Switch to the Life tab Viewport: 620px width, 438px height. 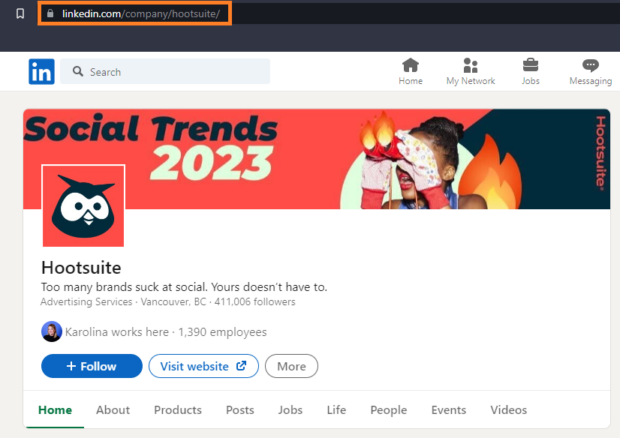pos(336,410)
